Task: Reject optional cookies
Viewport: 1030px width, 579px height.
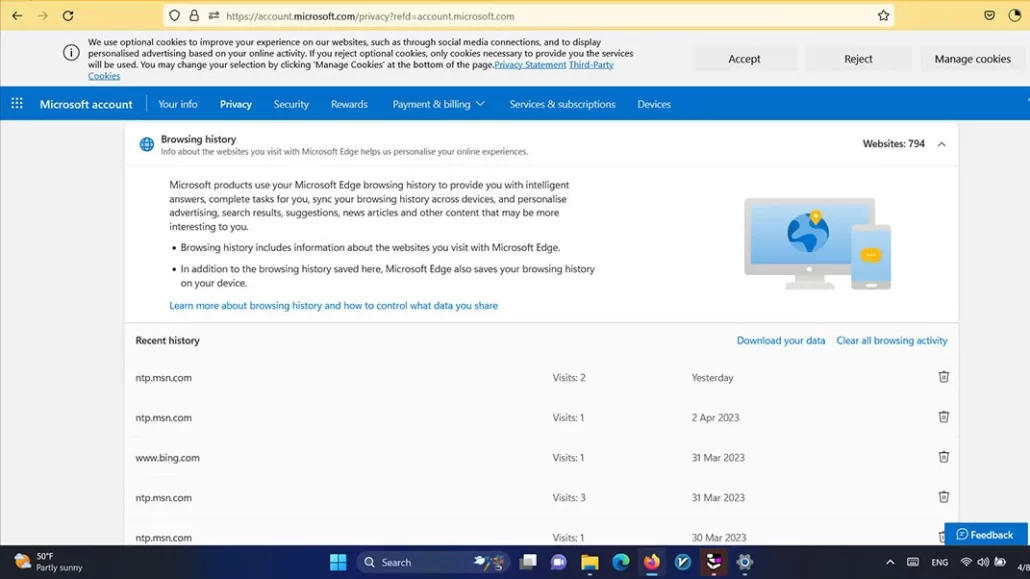Action: 859,58
